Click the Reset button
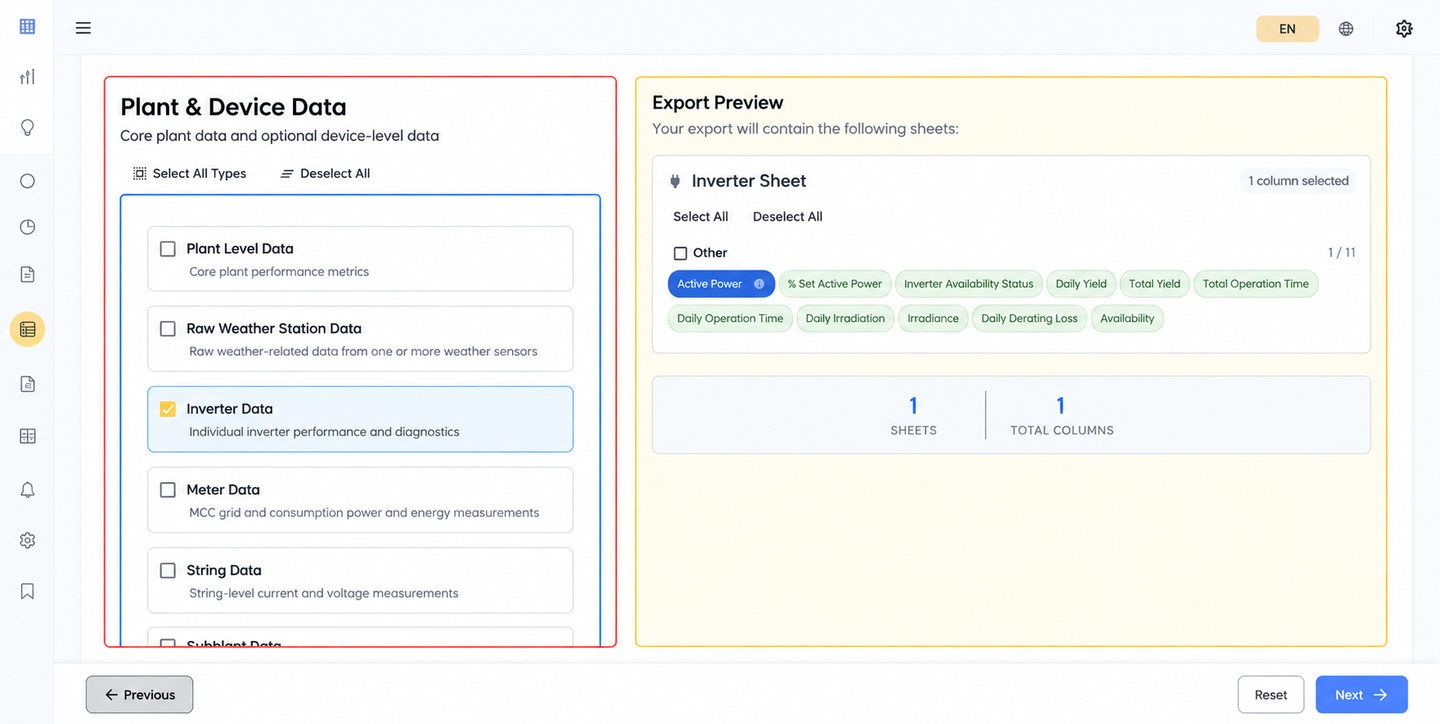1440x724 pixels. 1271,695
